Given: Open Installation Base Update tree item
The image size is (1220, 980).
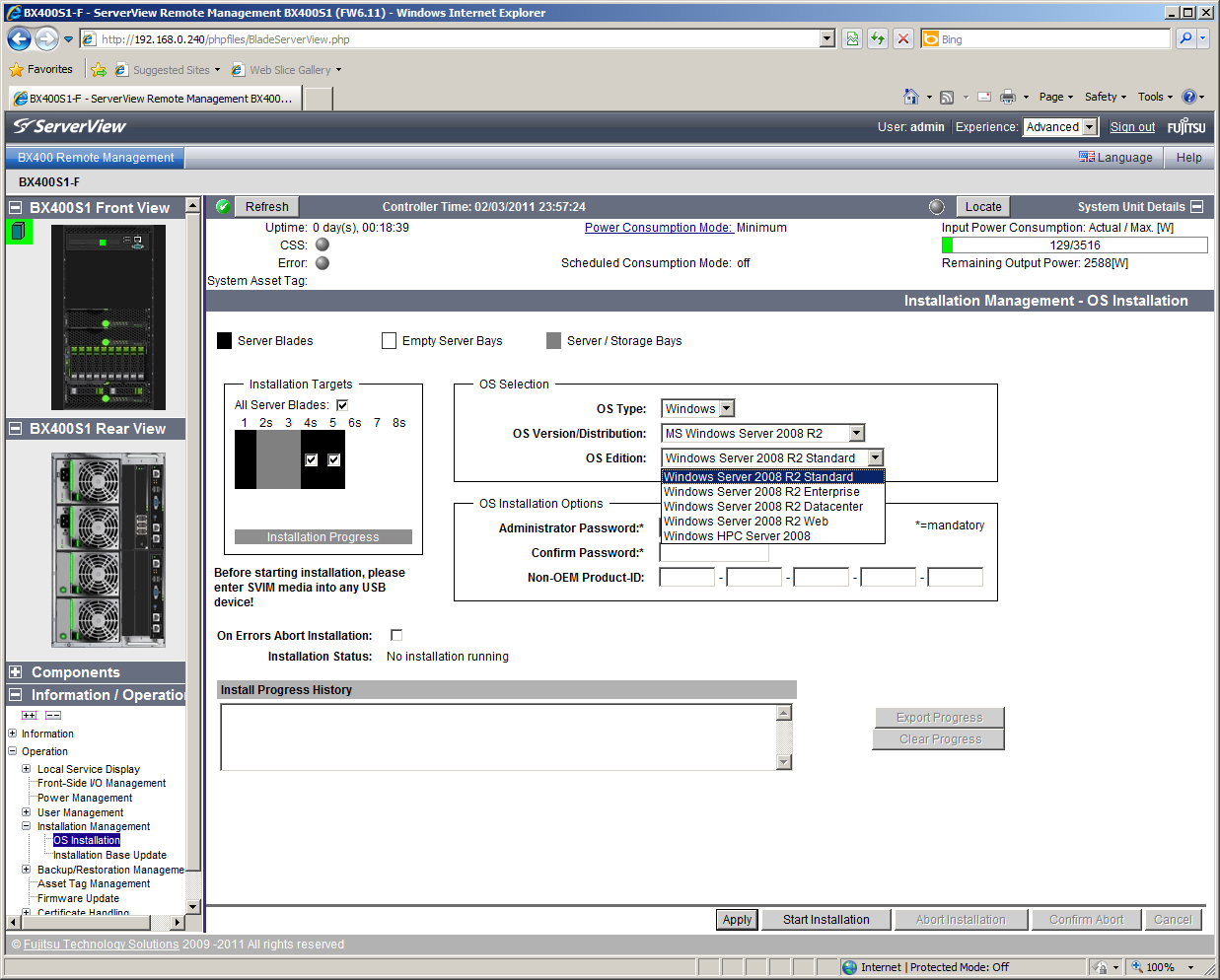Looking at the screenshot, I should [109, 855].
